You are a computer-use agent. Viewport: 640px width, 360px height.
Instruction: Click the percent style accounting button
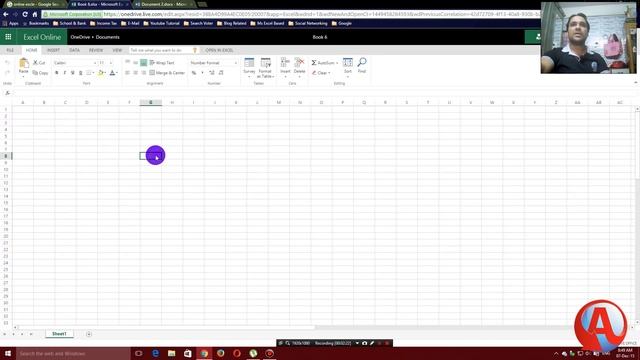[x=194, y=73]
